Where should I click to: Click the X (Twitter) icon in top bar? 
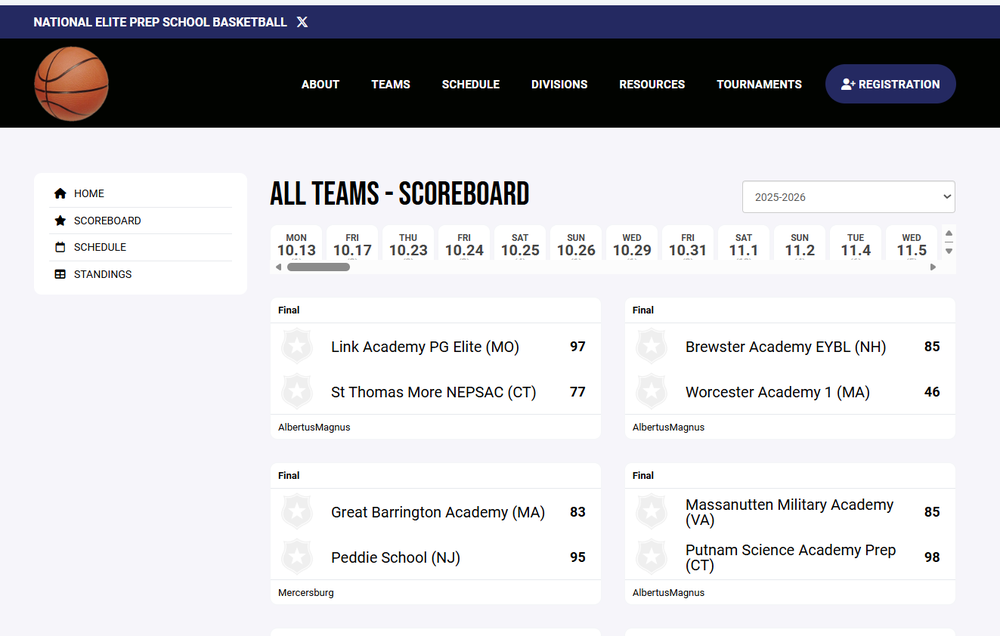[302, 22]
